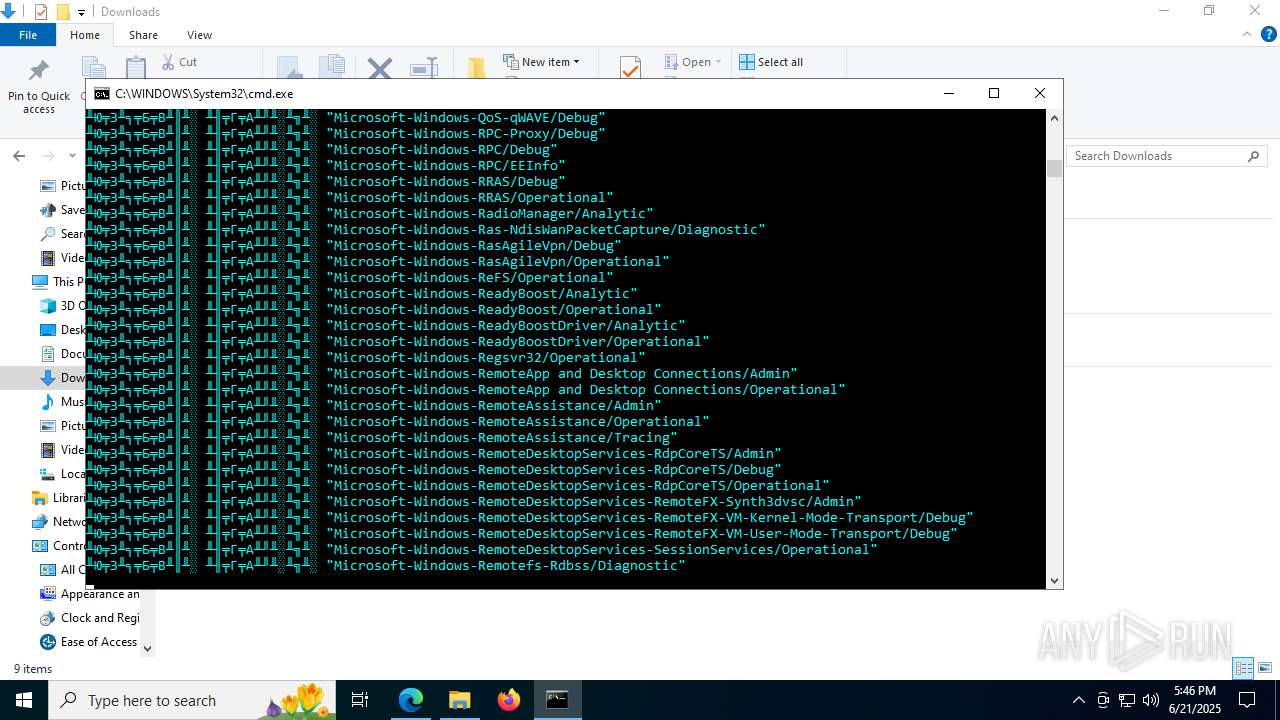
Task: Switch to the Home ribbon tab
Action: click(x=85, y=35)
